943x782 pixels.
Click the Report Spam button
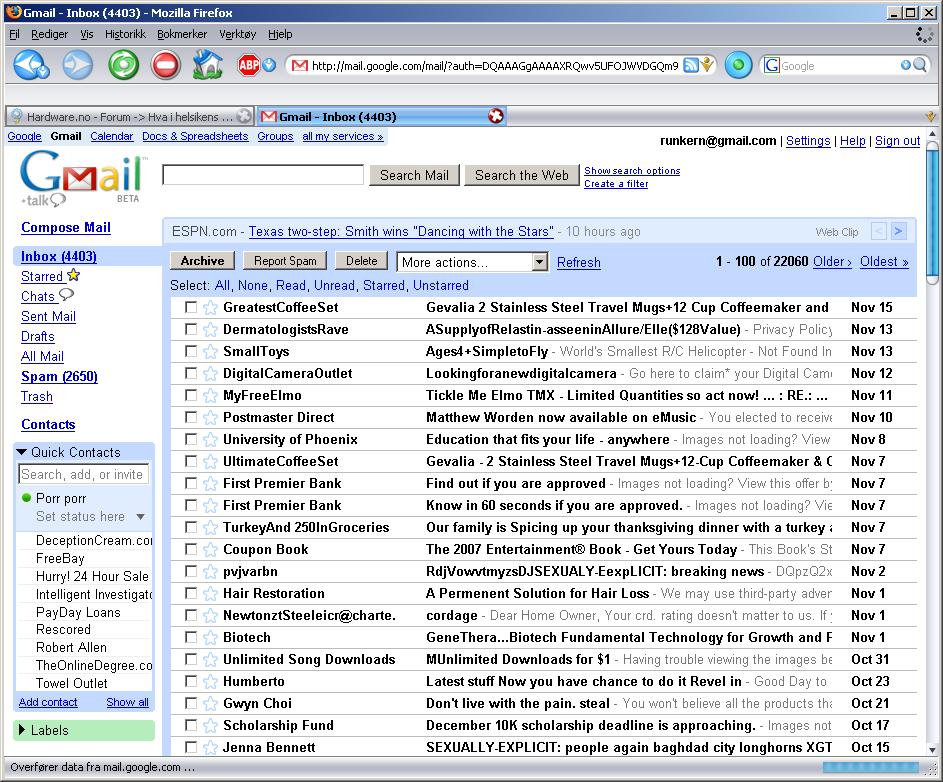284,260
